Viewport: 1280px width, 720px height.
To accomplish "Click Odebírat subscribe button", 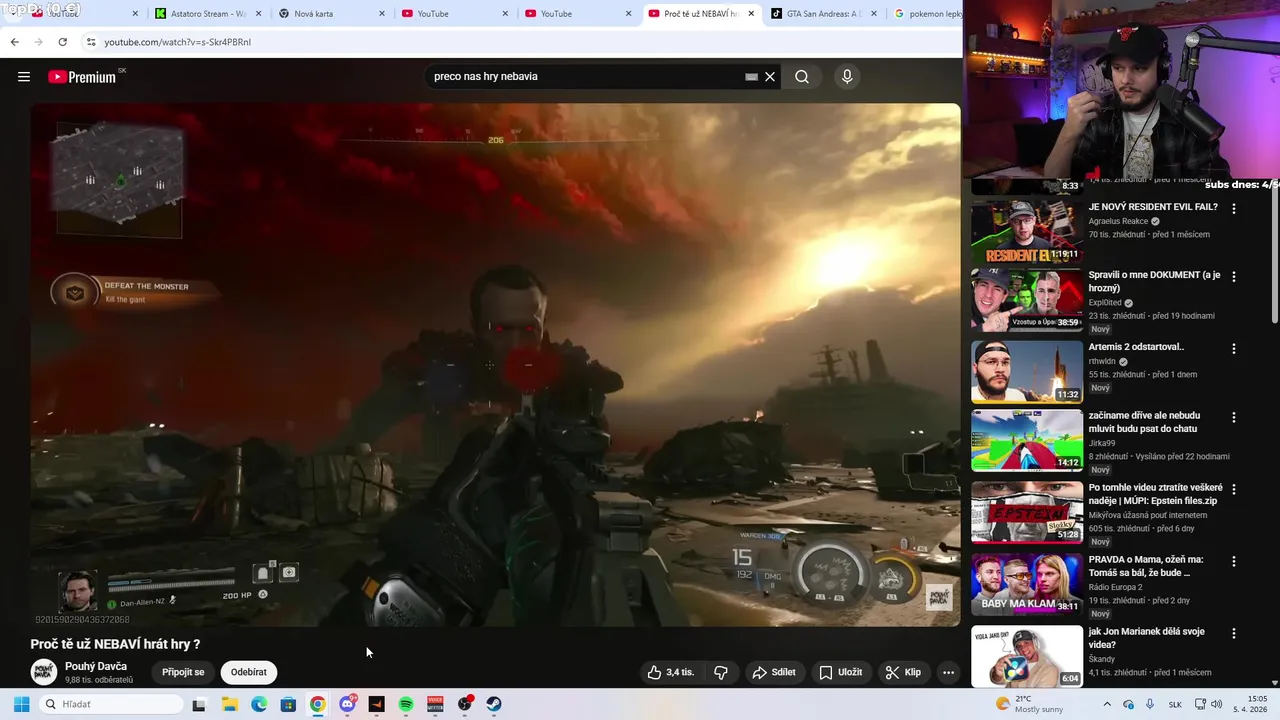I will click(x=249, y=672).
